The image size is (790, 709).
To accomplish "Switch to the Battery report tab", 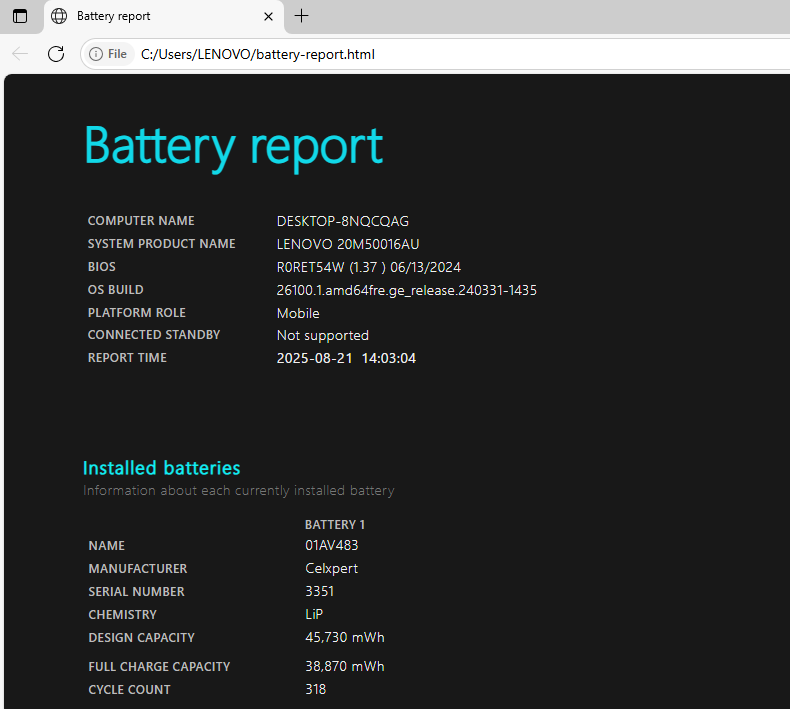I will [x=150, y=16].
